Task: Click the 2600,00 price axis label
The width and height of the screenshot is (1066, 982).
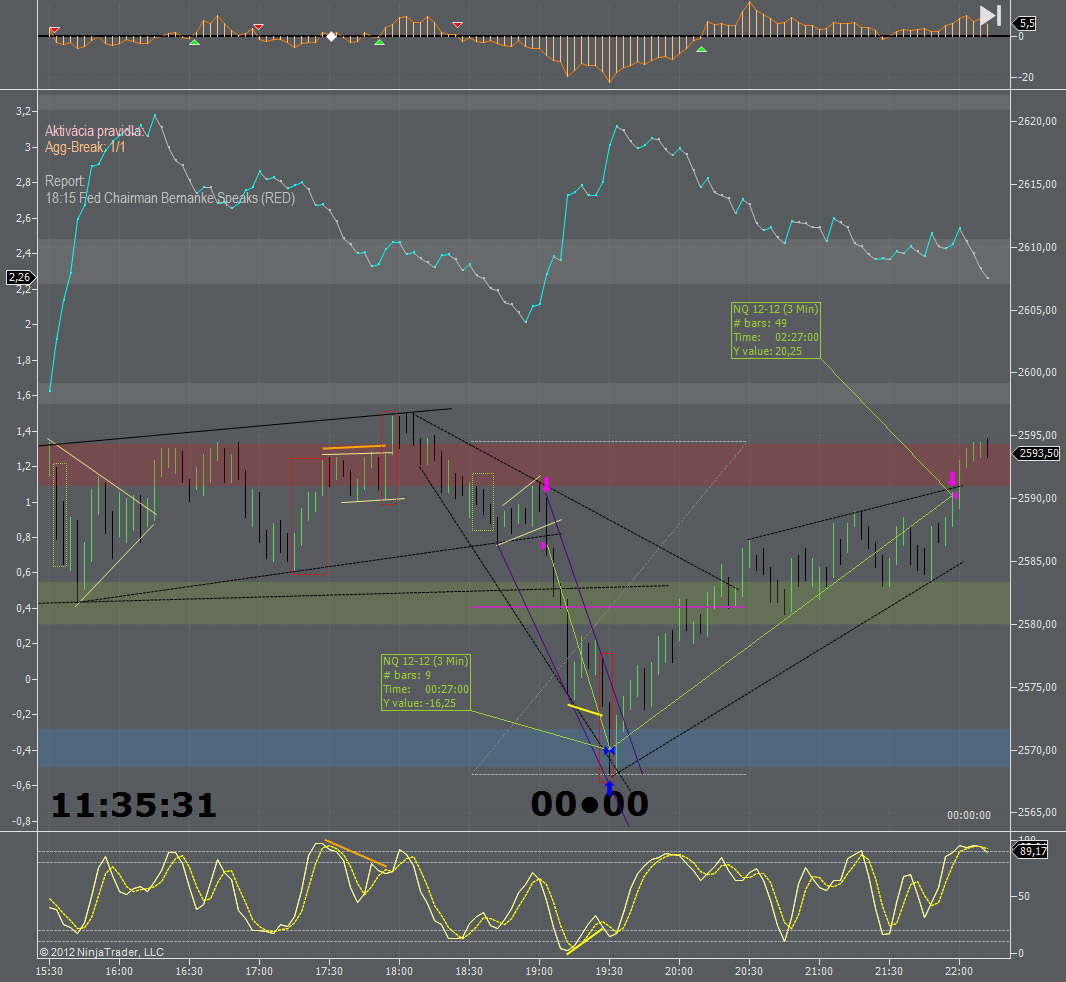Action: 1037,372
